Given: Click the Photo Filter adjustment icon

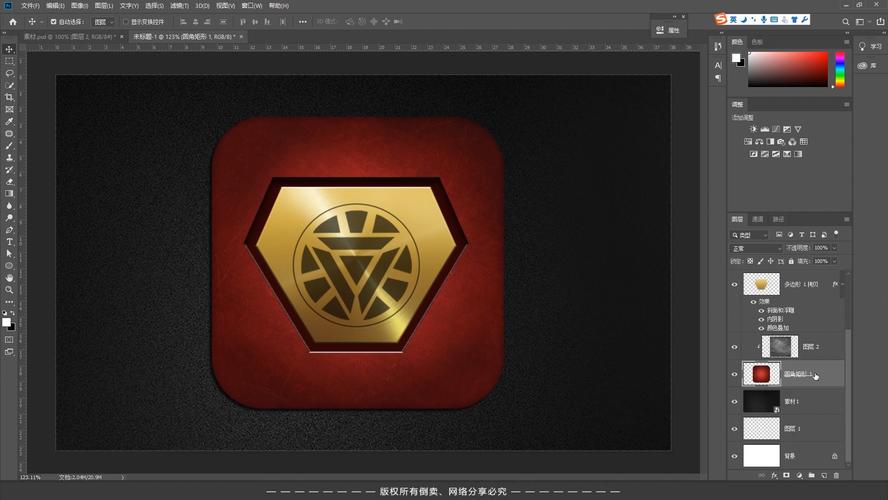Looking at the screenshot, I should coord(781,142).
